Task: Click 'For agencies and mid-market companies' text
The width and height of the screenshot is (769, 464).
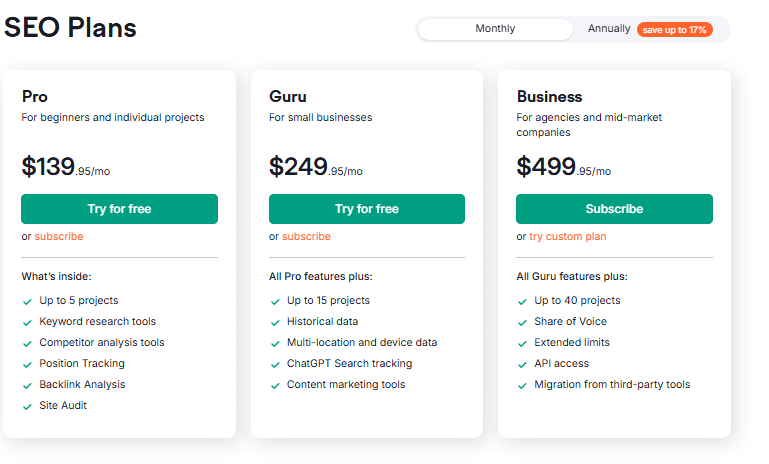Action: (x=589, y=125)
